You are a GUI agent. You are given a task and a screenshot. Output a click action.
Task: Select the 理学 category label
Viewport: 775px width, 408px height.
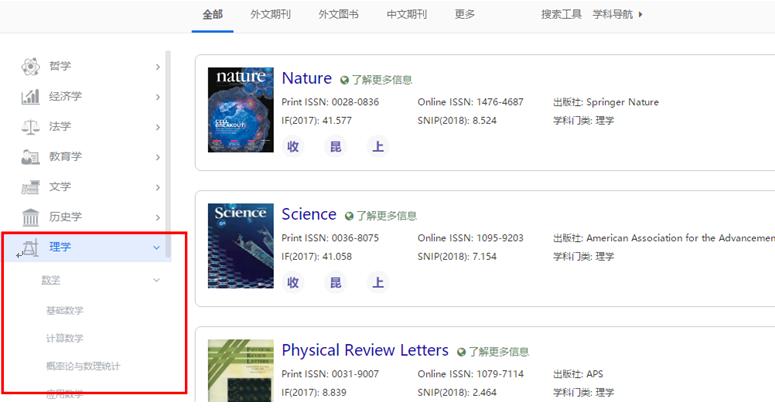60,247
